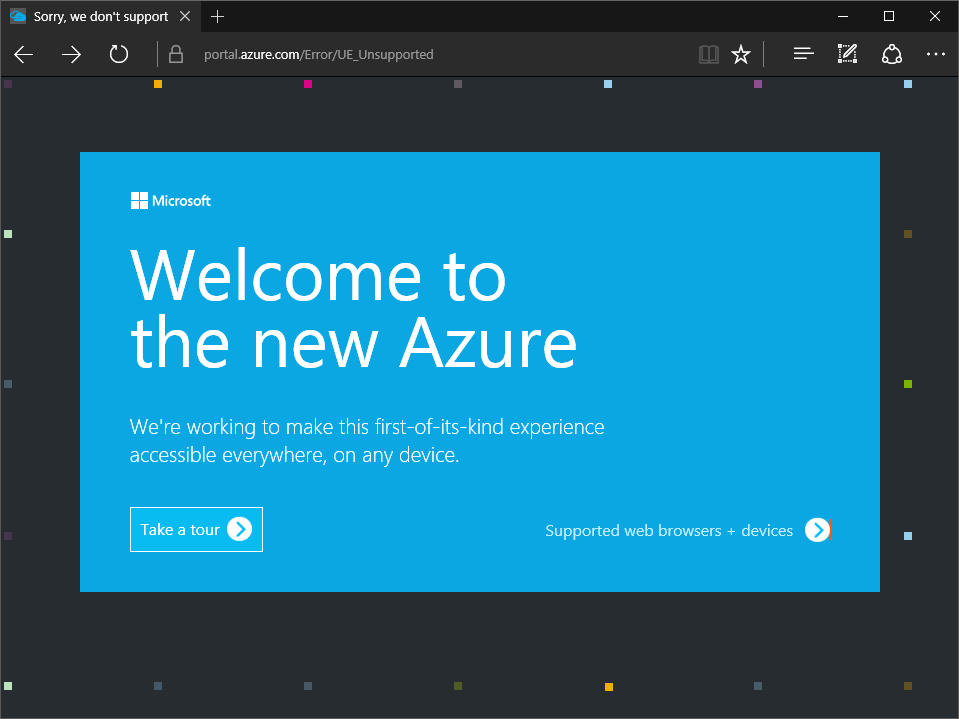The image size is (959, 719).
Task: Go back using the browser back arrow
Action: click(24, 54)
